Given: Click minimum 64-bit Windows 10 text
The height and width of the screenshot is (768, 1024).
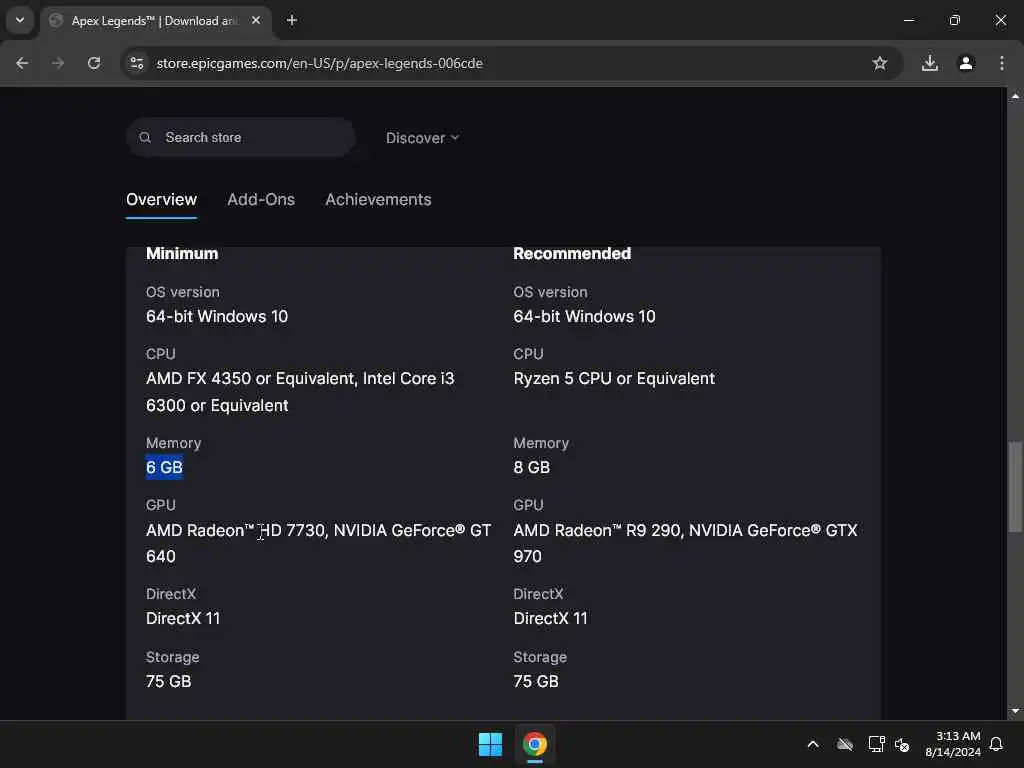Looking at the screenshot, I should 217,317.
